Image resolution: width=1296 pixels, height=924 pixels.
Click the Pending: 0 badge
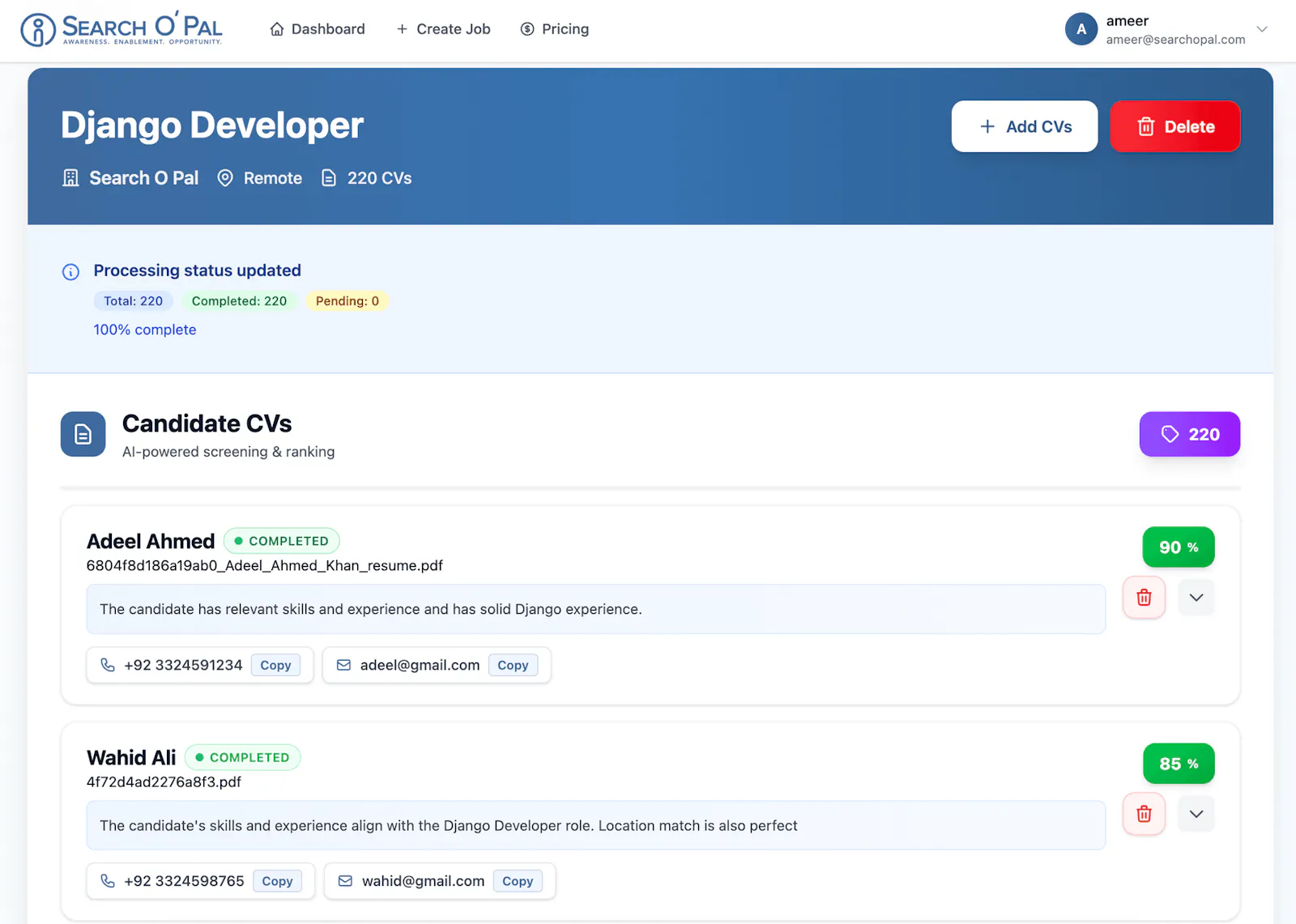click(347, 301)
